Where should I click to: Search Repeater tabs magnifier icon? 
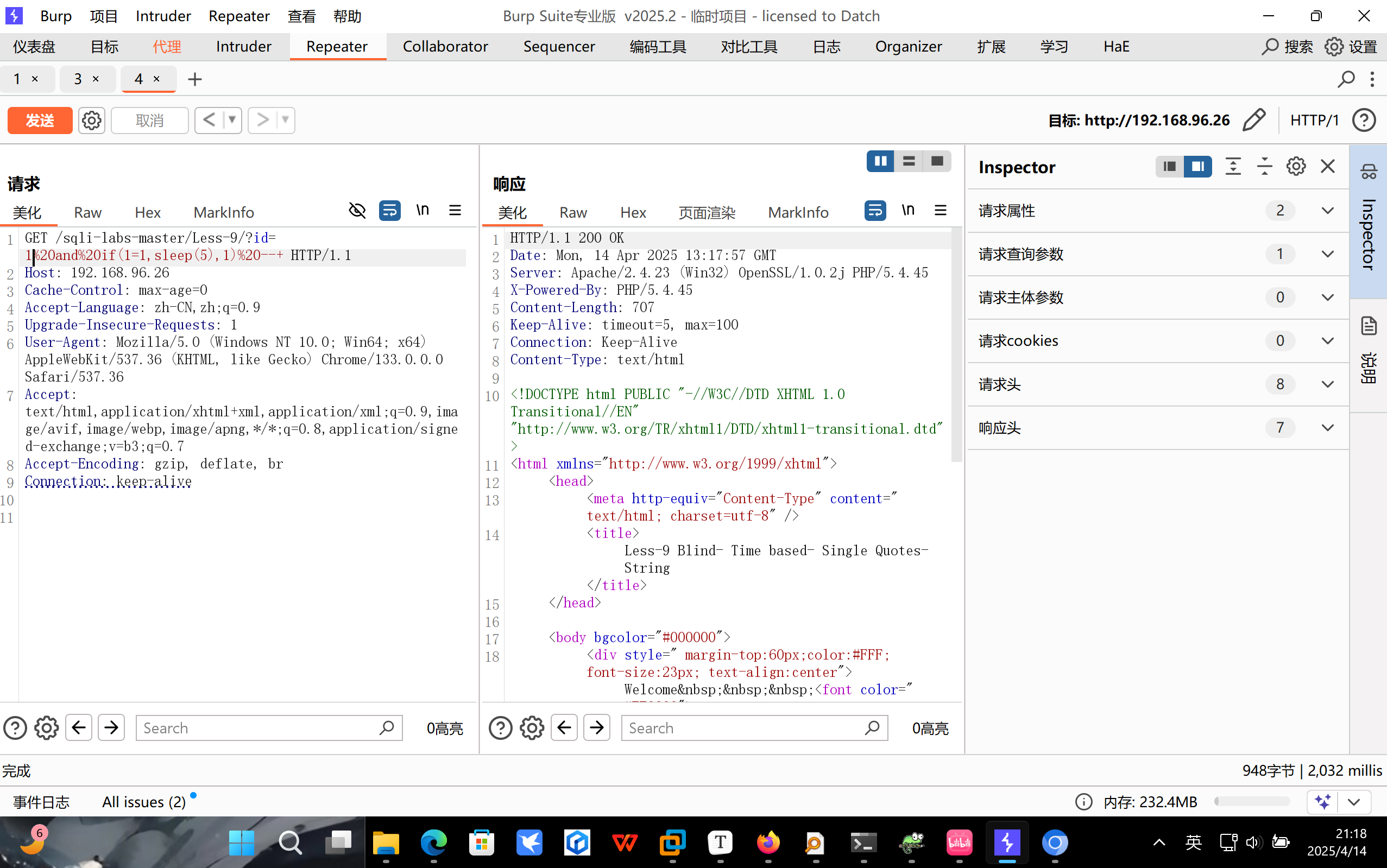click(x=1346, y=79)
